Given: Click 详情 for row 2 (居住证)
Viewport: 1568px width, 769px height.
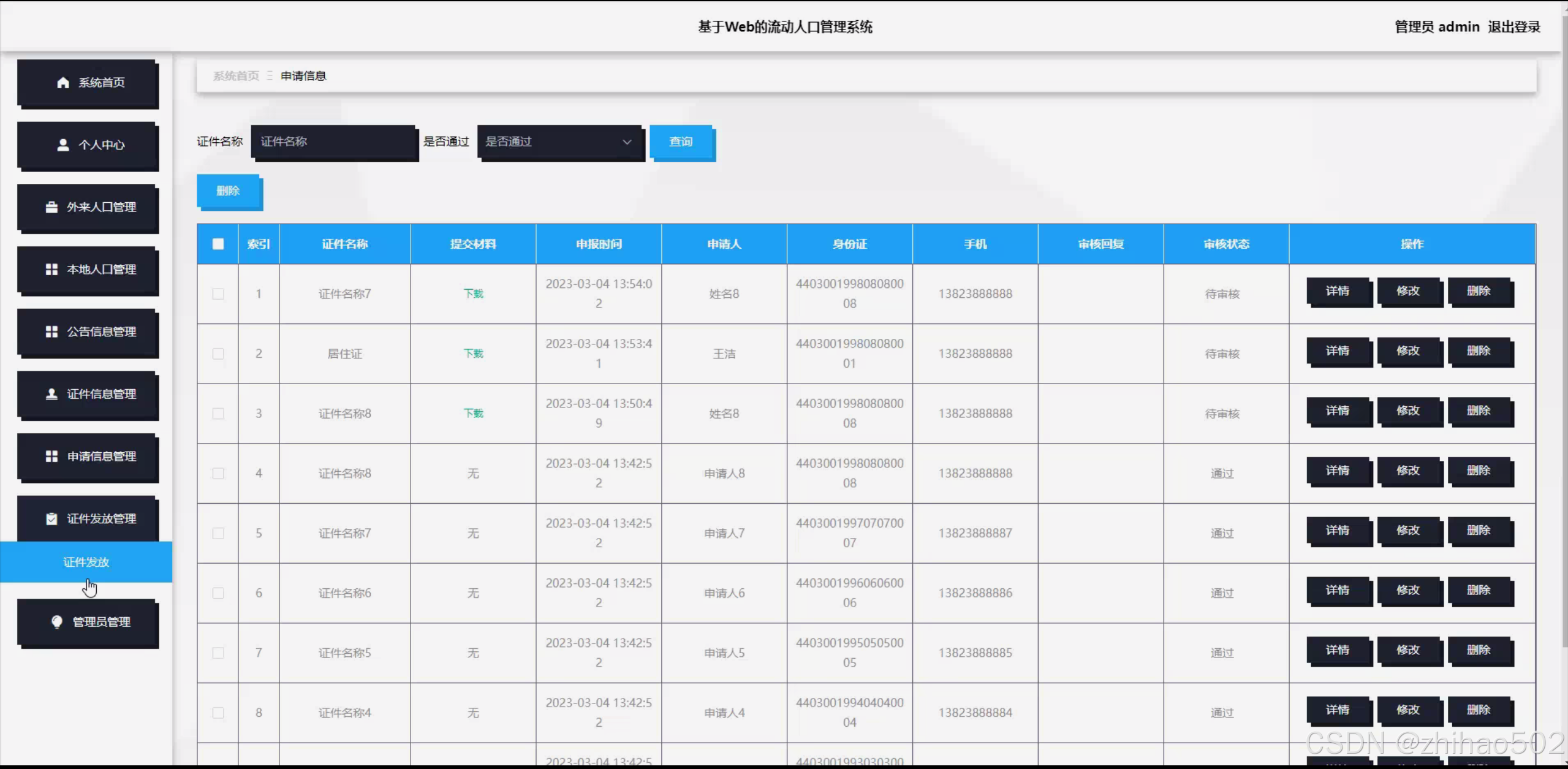Looking at the screenshot, I should [x=1338, y=351].
